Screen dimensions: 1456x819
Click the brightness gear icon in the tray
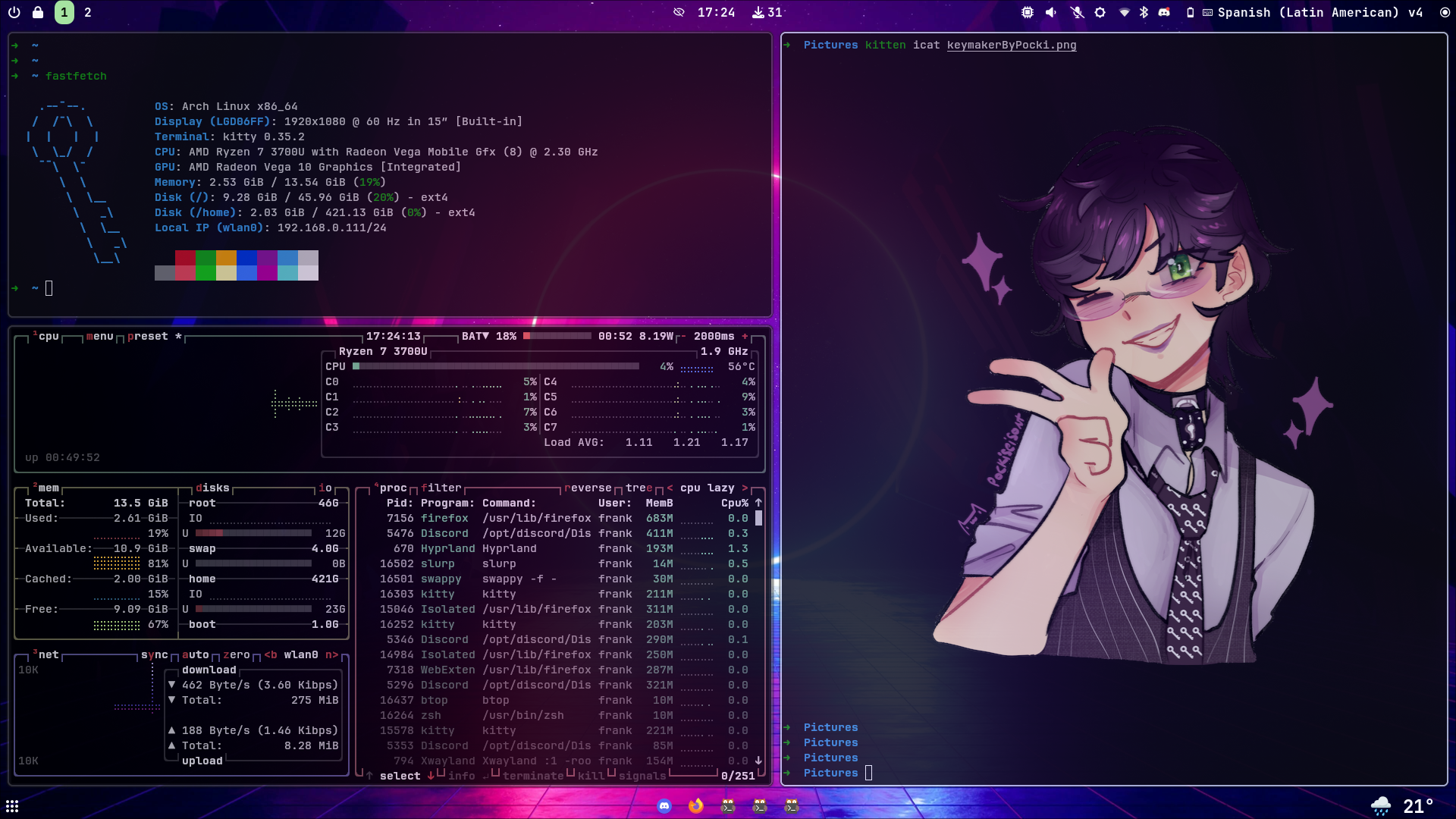coord(1100,12)
